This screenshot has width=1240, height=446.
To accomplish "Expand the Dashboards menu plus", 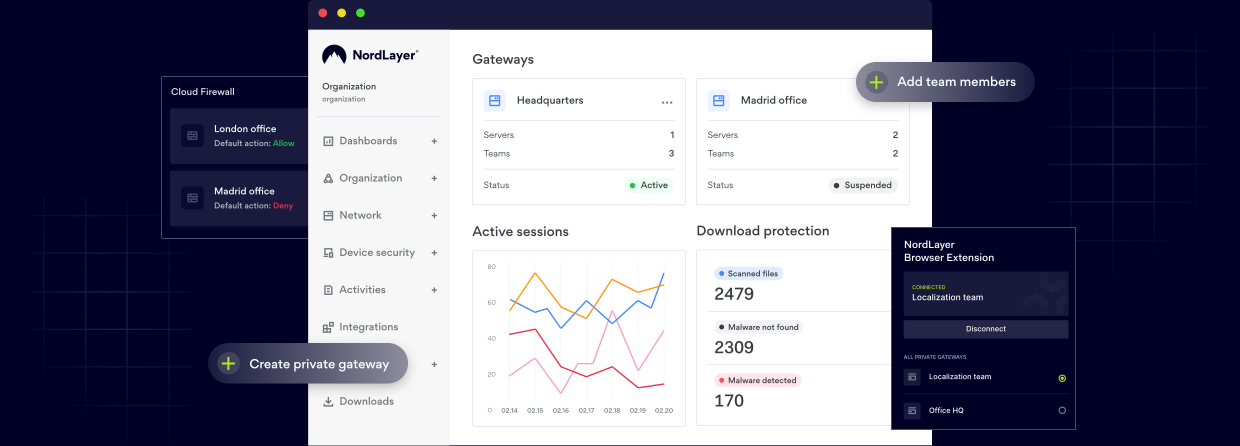I will (x=434, y=141).
